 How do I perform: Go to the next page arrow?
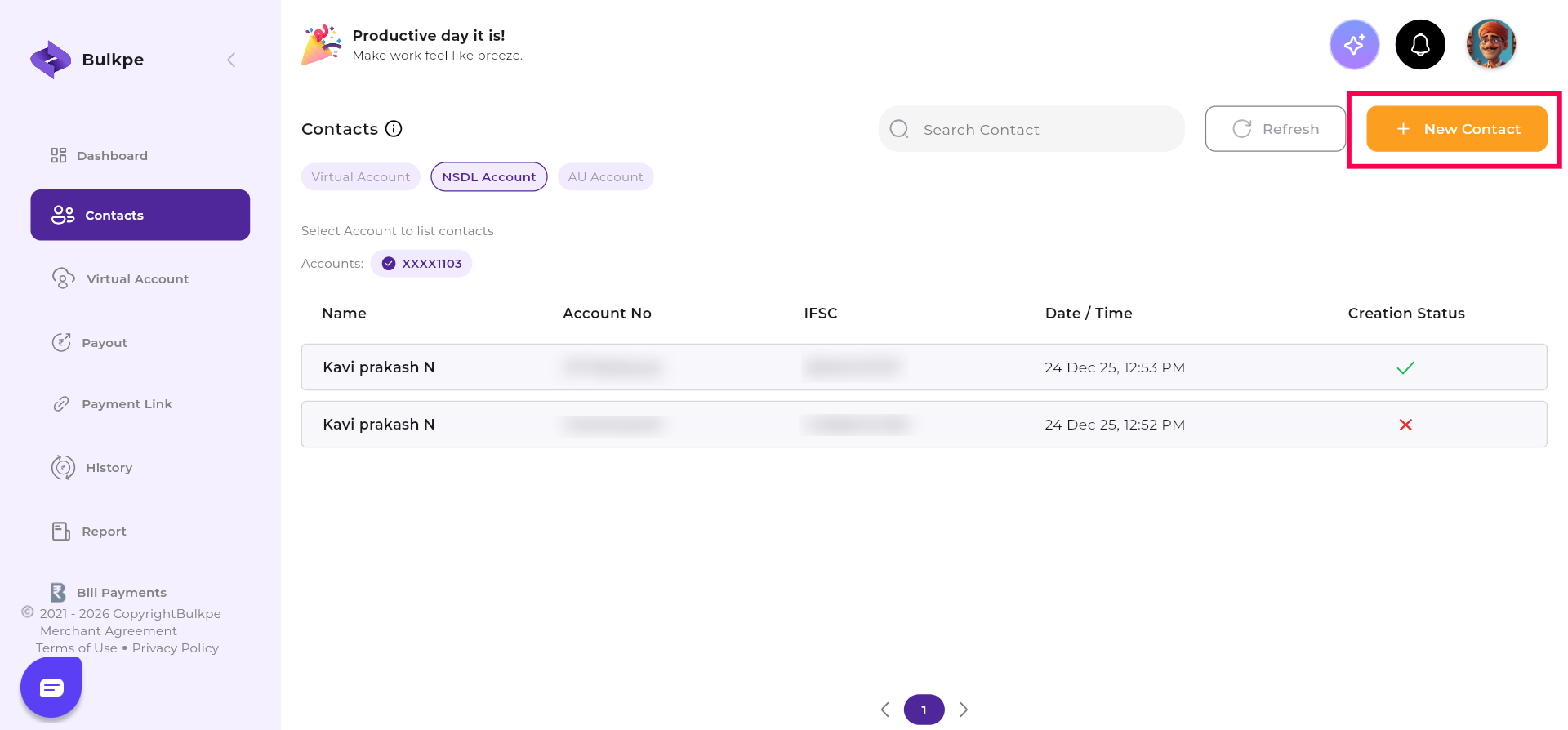click(964, 710)
